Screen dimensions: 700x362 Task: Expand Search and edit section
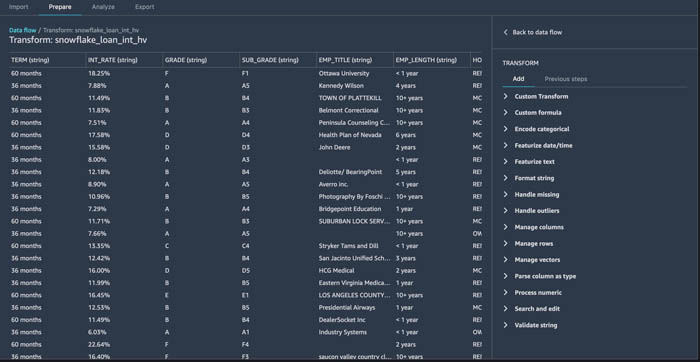coord(532,309)
